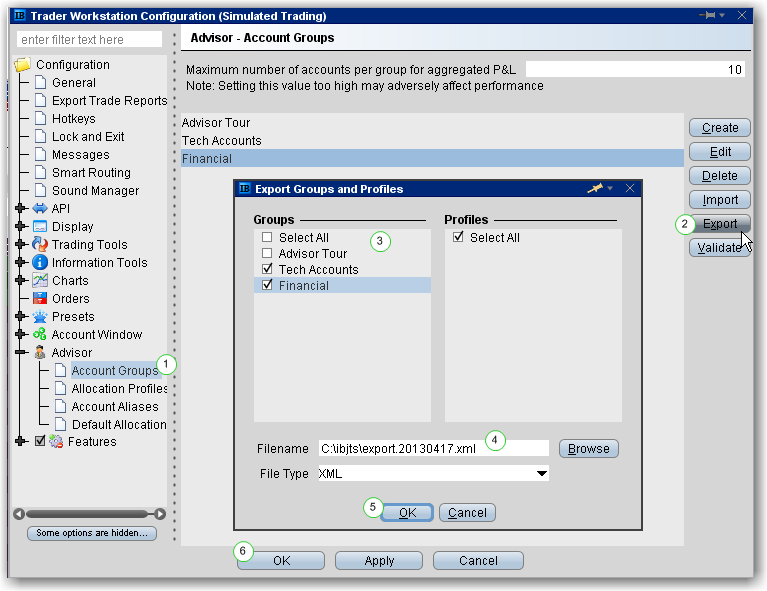Select Hotkeys in configuration tree

click(75, 119)
